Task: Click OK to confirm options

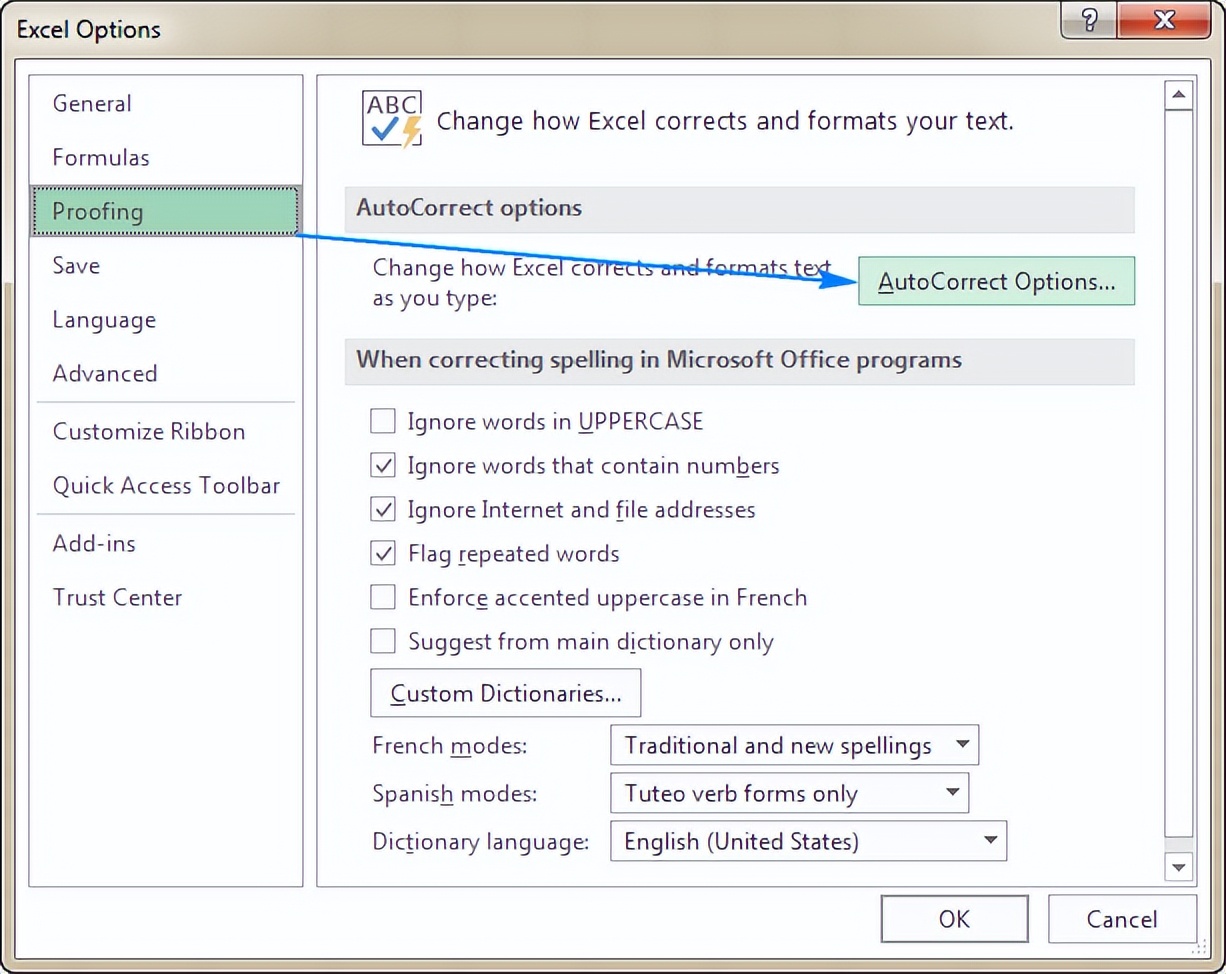Action: [x=954, y=919]
